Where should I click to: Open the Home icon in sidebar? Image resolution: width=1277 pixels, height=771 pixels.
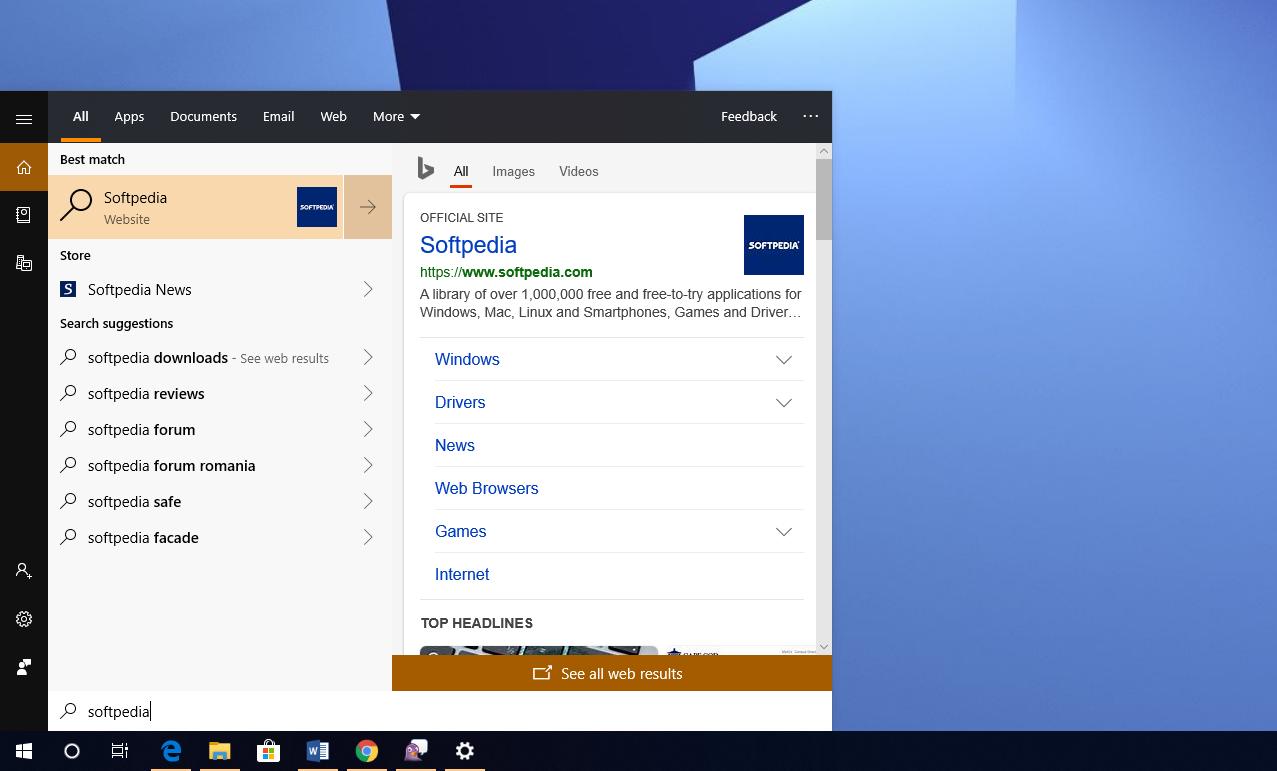point(24,167)
